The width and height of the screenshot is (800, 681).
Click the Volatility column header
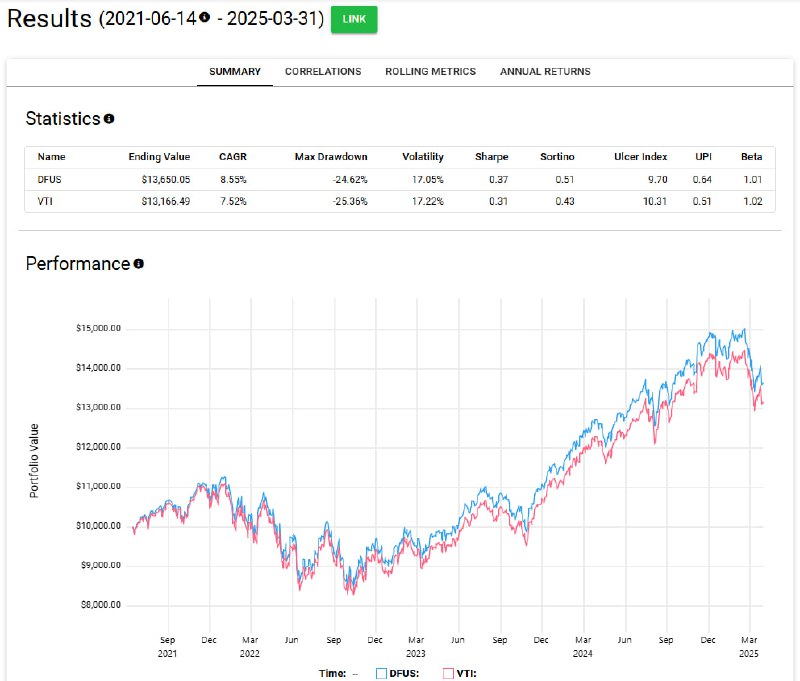coord(422,157)
